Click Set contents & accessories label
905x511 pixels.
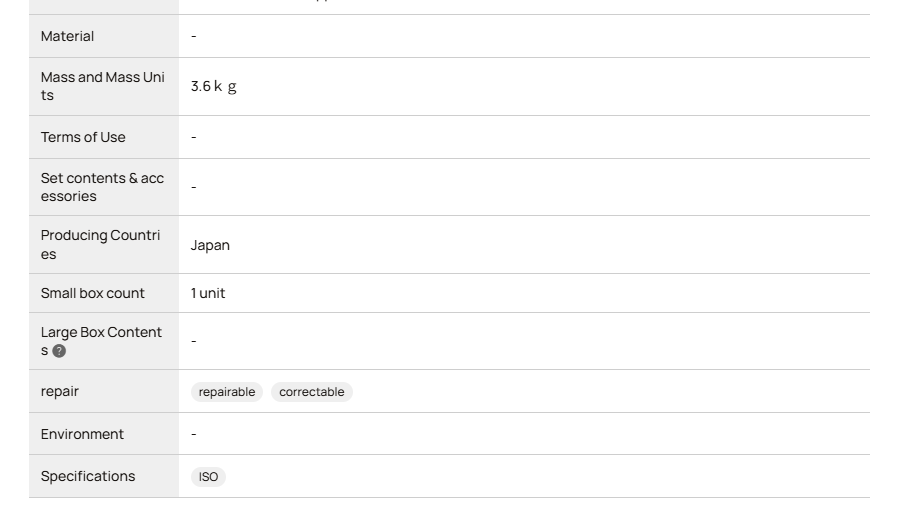[102, 187]
